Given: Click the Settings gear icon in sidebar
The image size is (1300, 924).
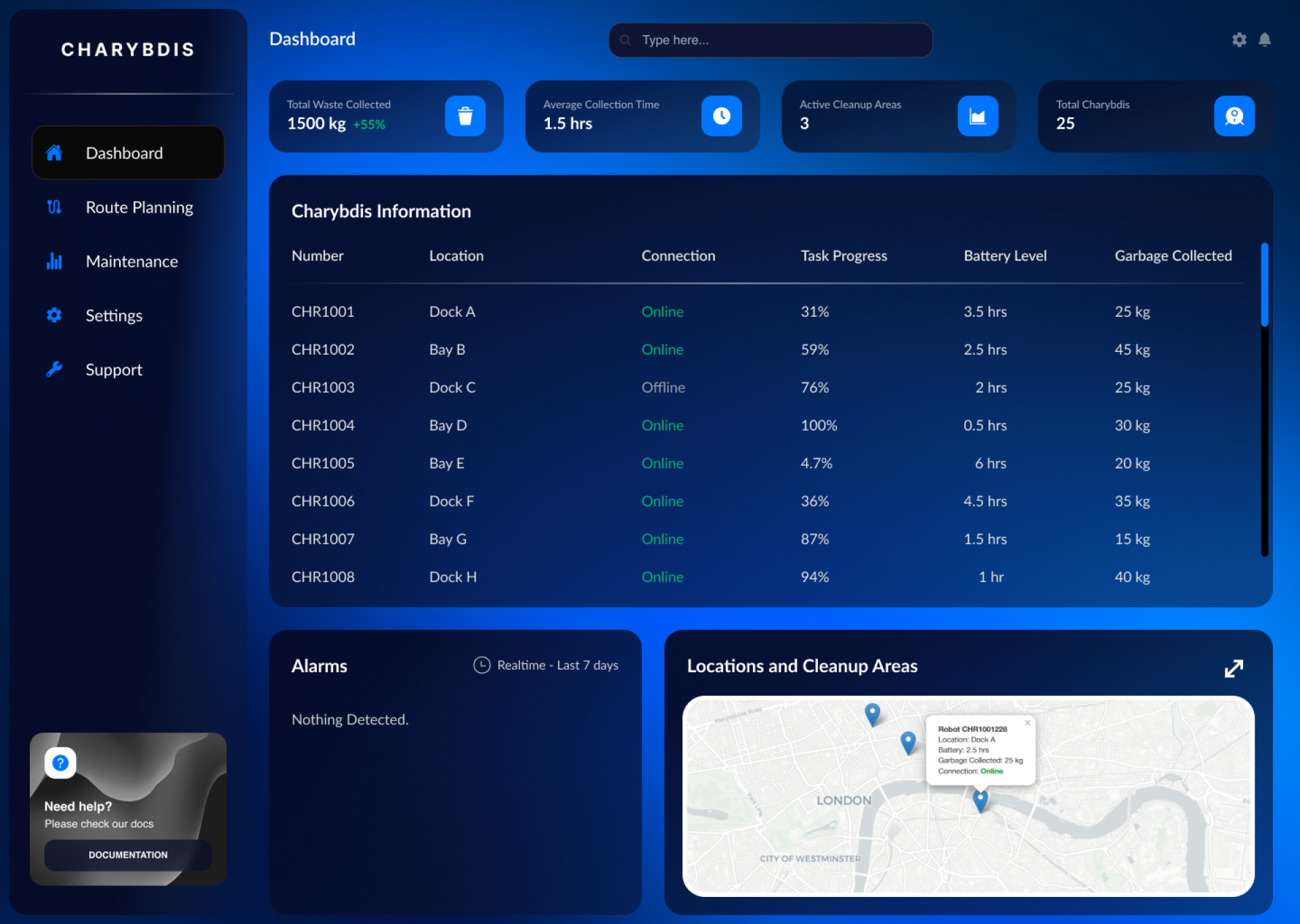Looking at the screenshot, I should pos(54,315).
